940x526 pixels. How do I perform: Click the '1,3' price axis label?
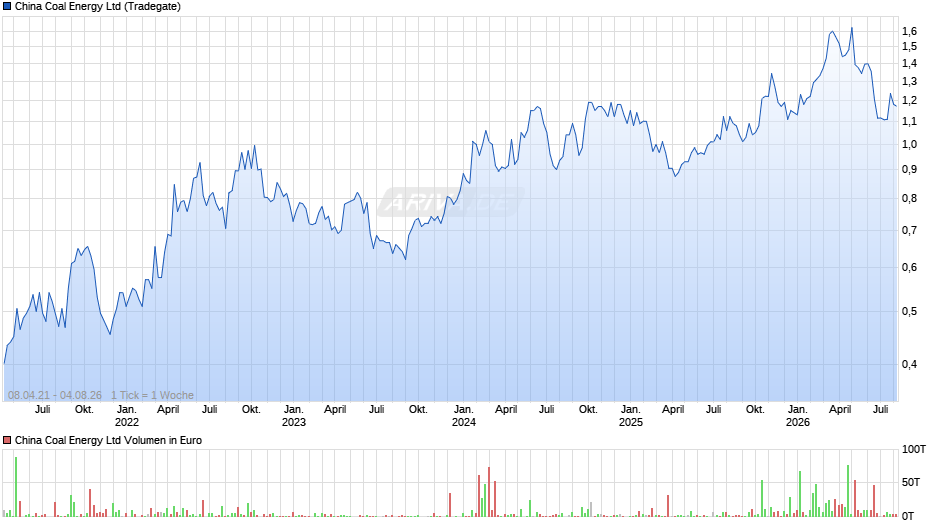909,82
